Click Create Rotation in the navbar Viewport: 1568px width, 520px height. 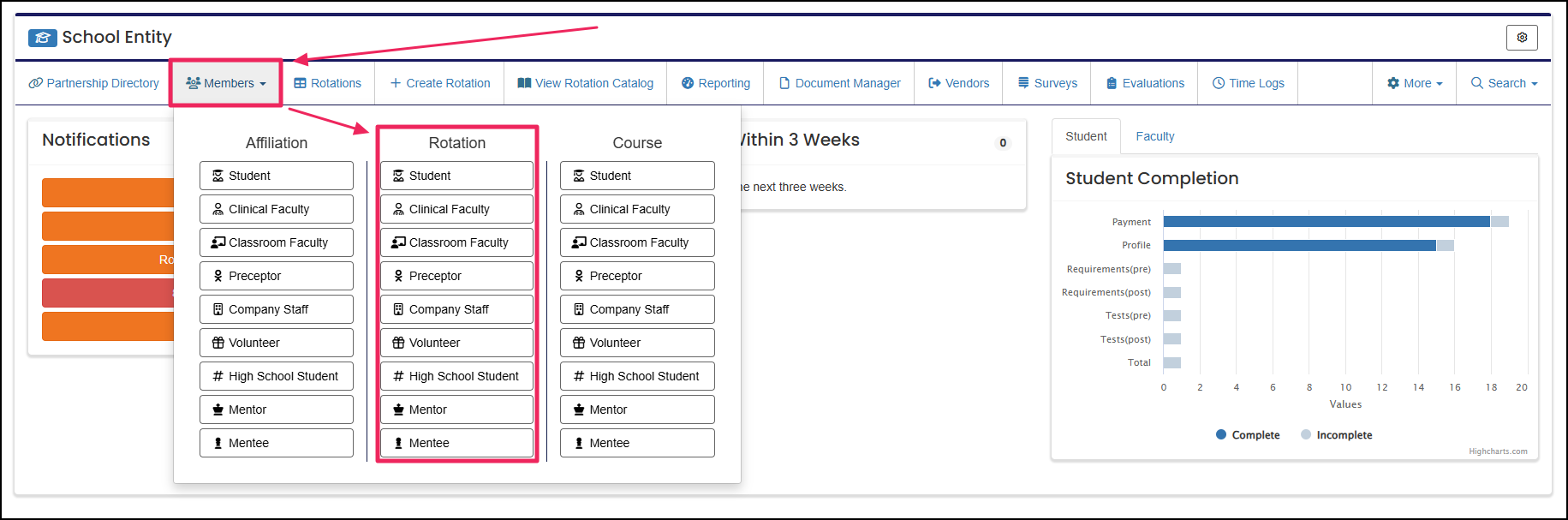(440, 83)
